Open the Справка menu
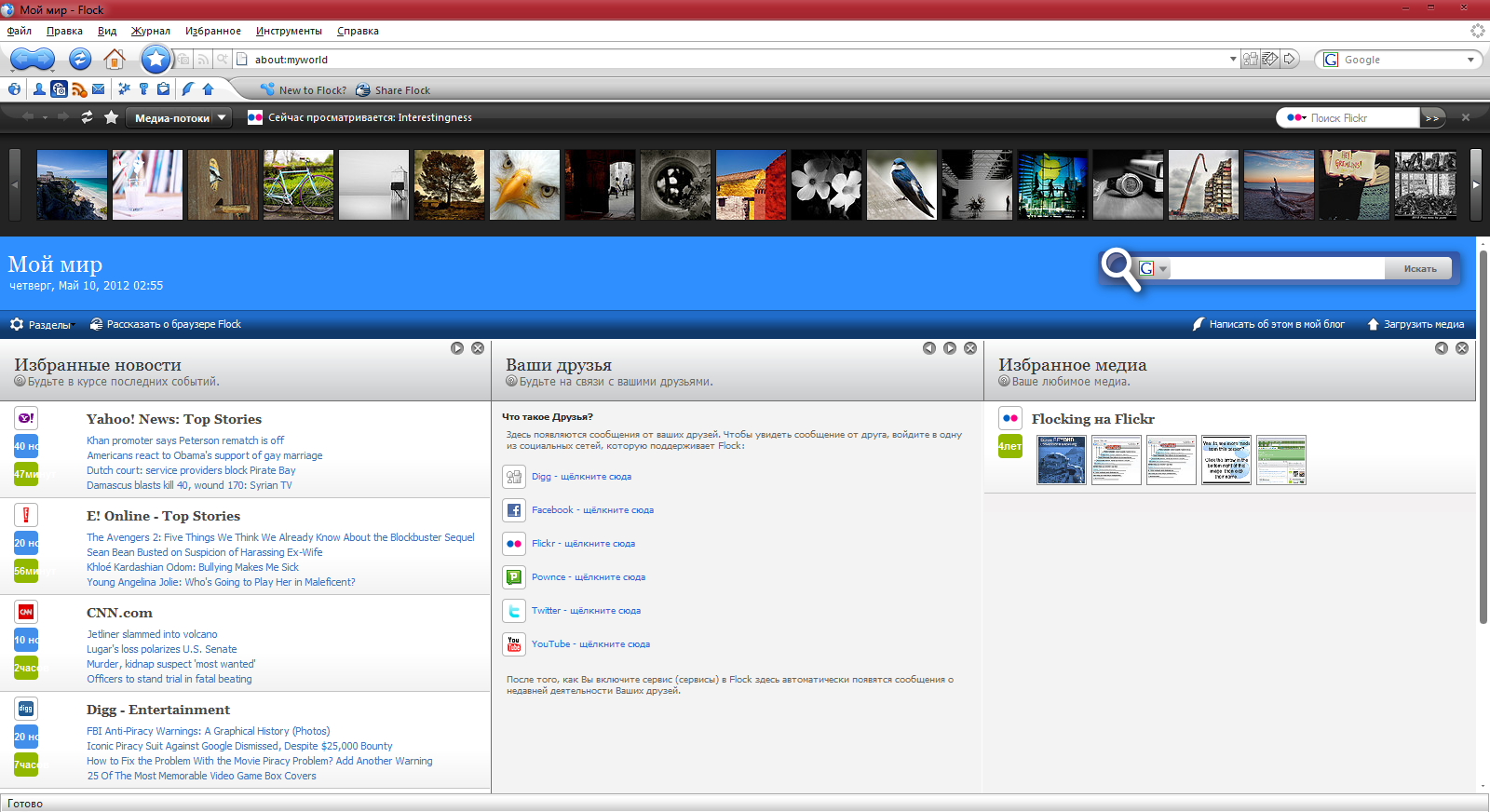The image size is (1490, 812). click(x=358, y=31)
